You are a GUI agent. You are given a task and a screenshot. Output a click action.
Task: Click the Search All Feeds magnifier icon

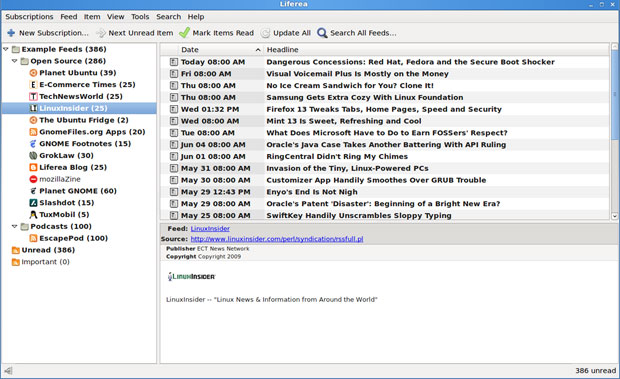[322, 33]
